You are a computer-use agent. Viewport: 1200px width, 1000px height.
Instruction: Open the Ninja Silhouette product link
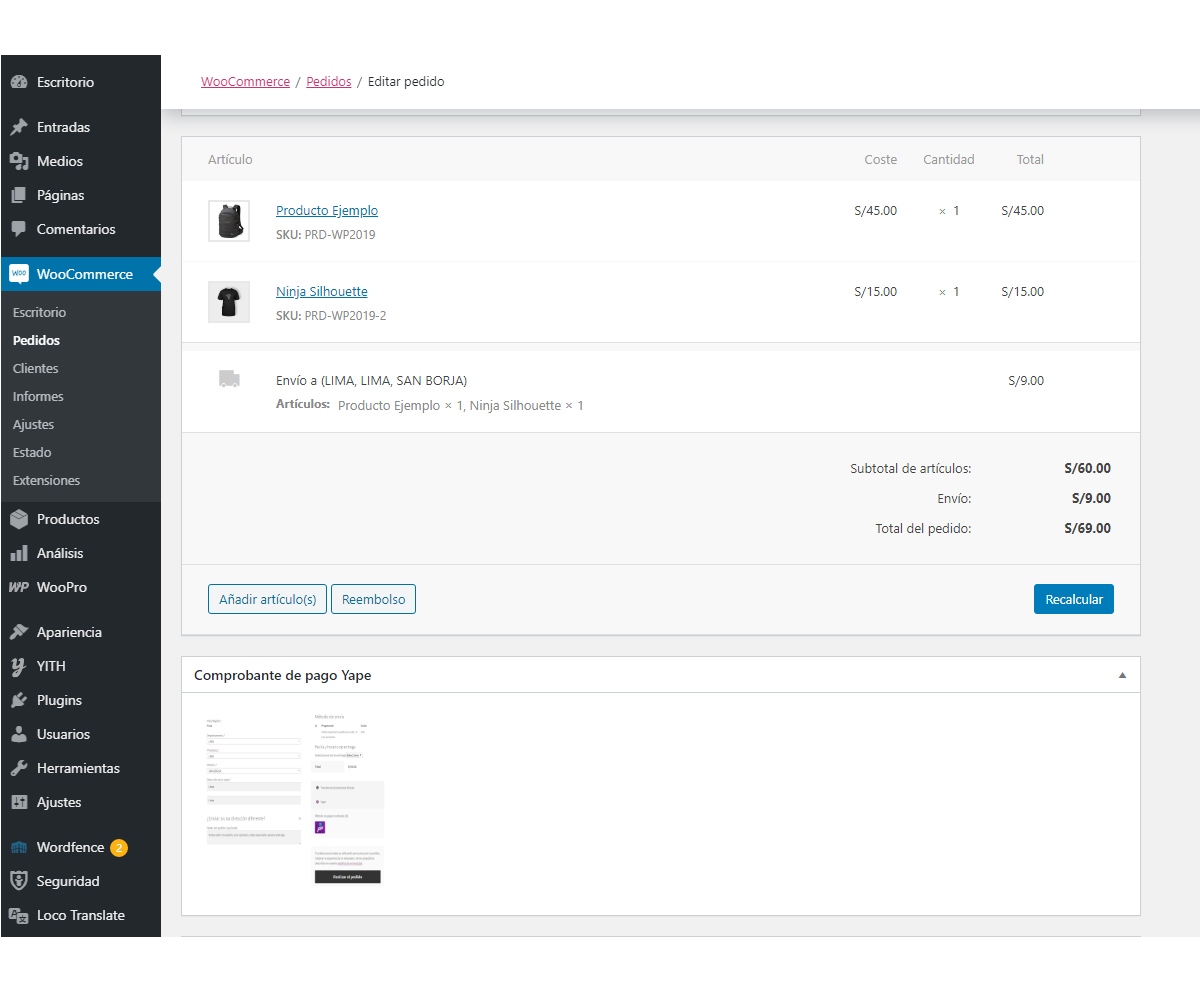pyautogui.click(x=321, y=292)
